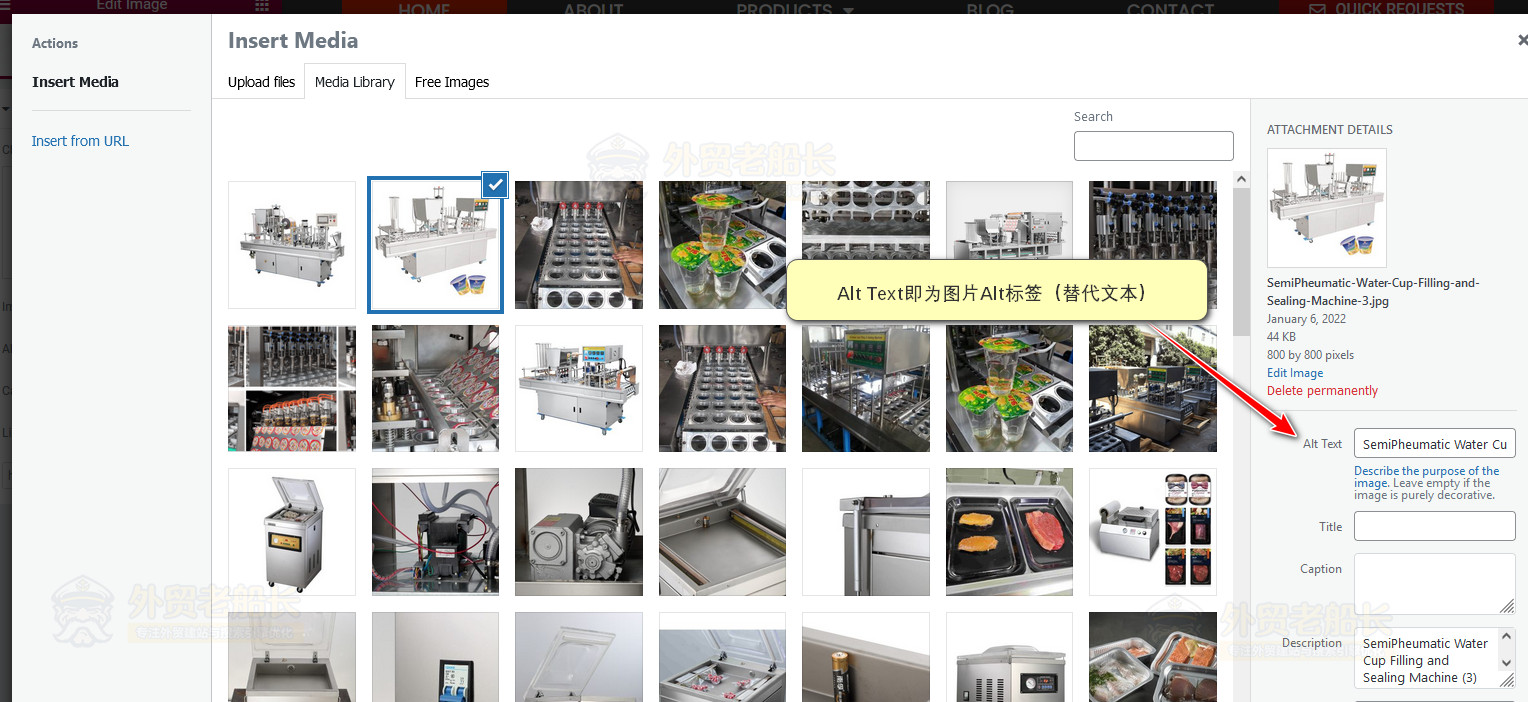Viewport: 1528px width, 702px height.
Task: Click the Alt Text input field
Action: [x=1434, y=444]
